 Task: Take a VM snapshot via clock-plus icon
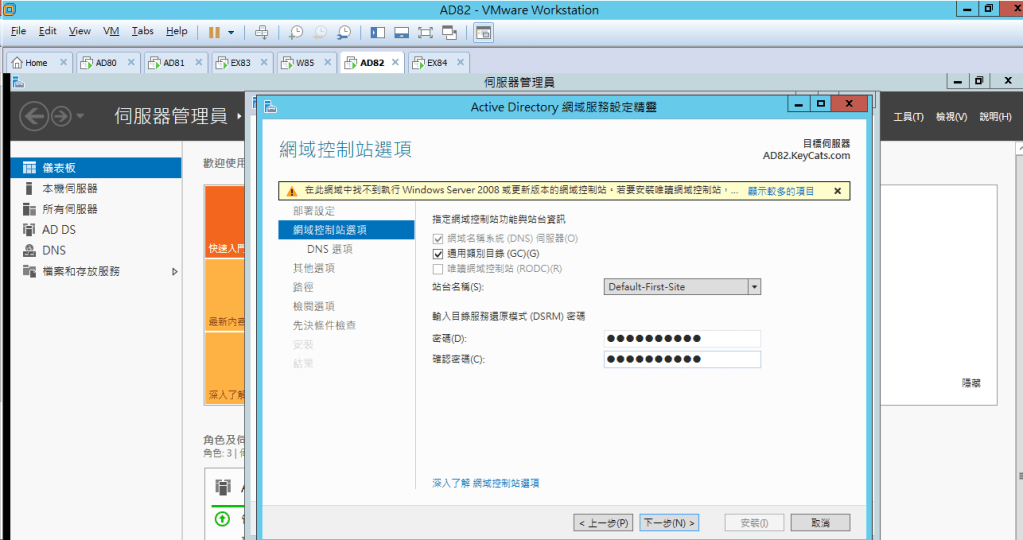point(296,32)
